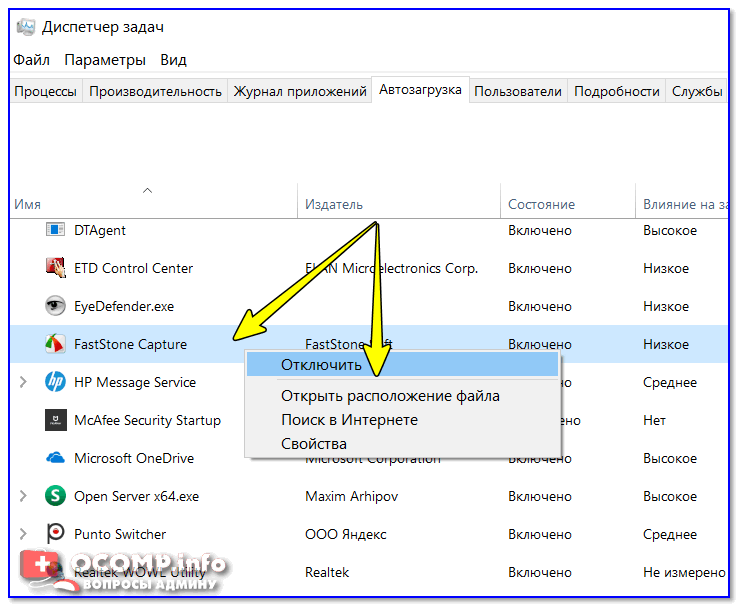Switch to the Производительность tab
738x606 pixels.
pos(155,91)
